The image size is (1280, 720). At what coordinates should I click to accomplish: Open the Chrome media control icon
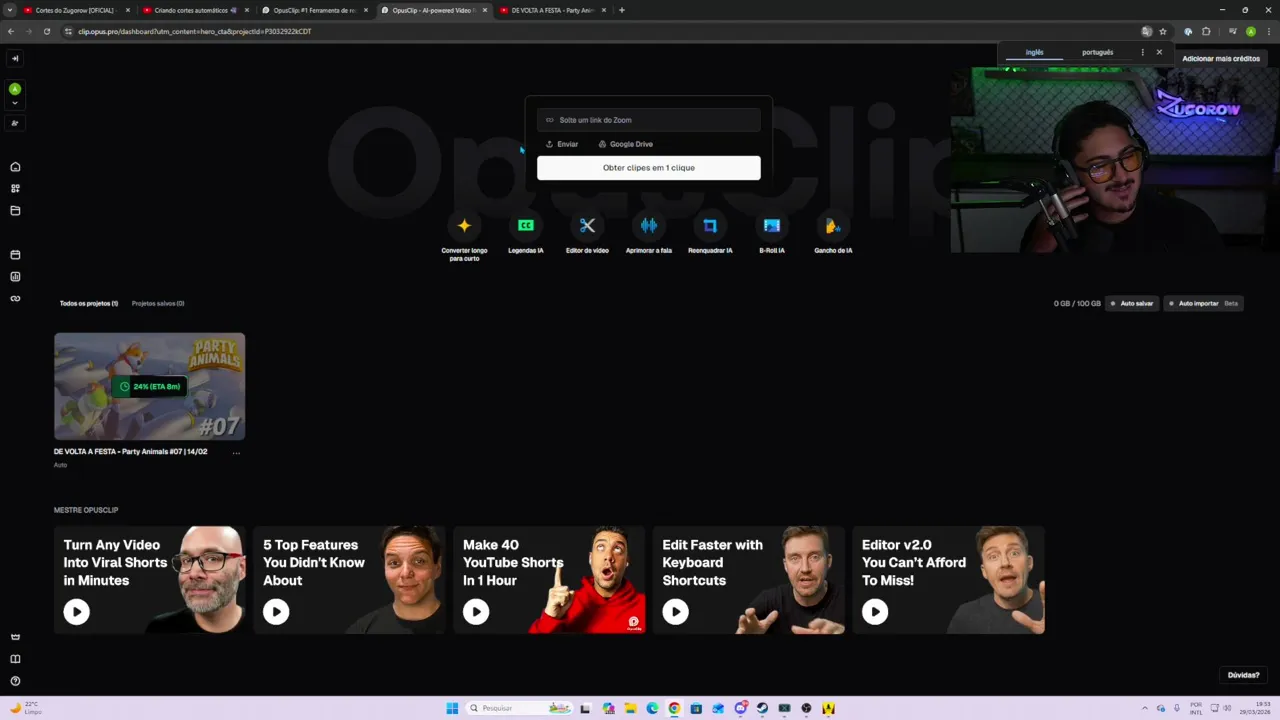(x=1233, y=31)
